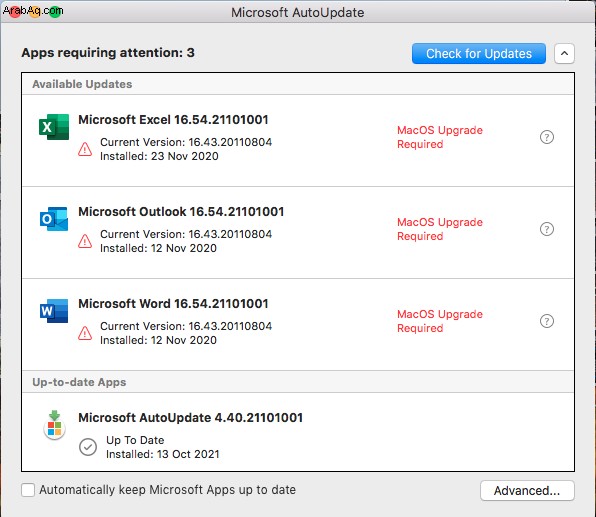Open help for Excel upgrade requirement

[x=547, y=137]
